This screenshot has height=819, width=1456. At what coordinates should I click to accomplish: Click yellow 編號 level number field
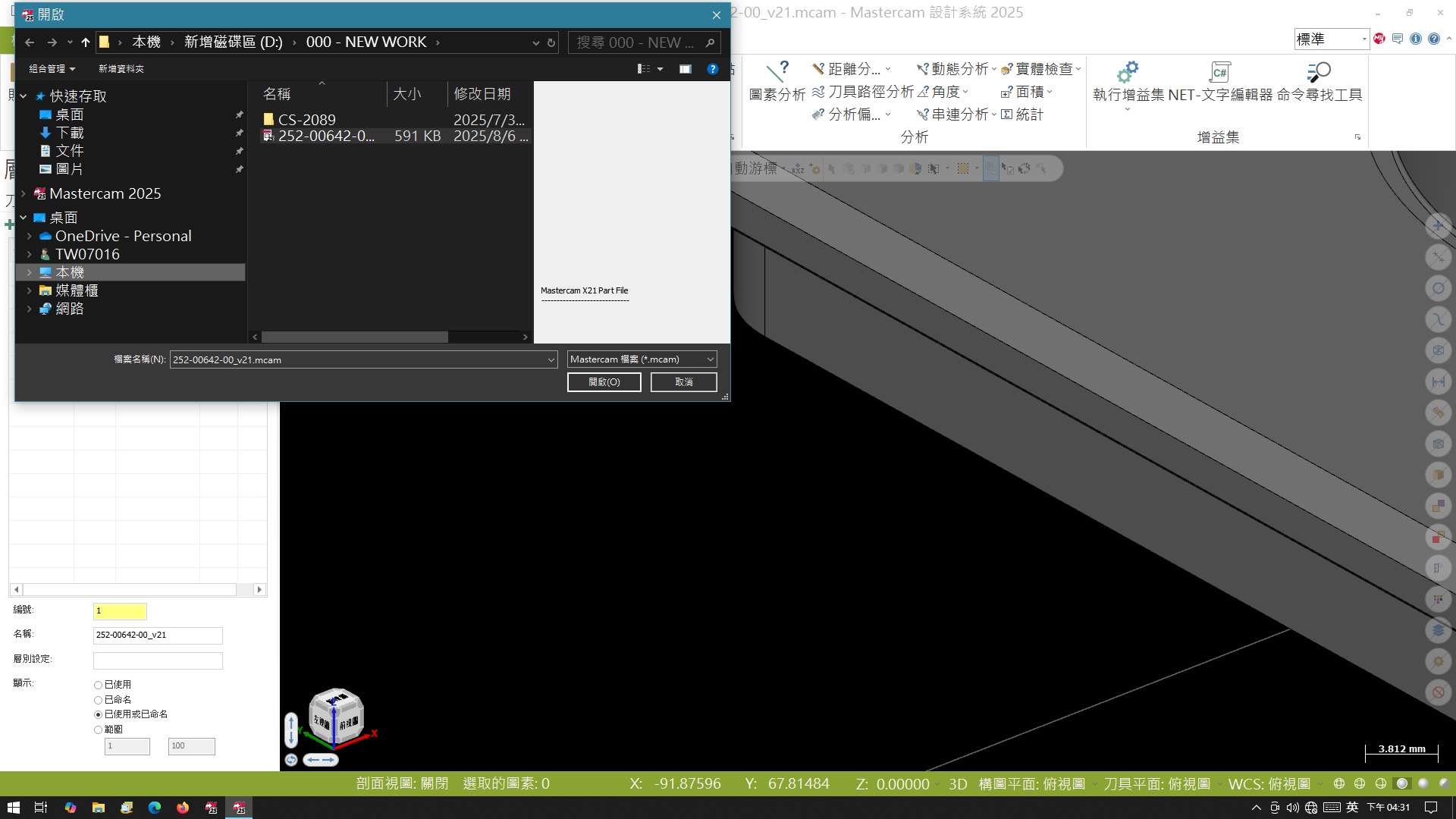point(120,611)
